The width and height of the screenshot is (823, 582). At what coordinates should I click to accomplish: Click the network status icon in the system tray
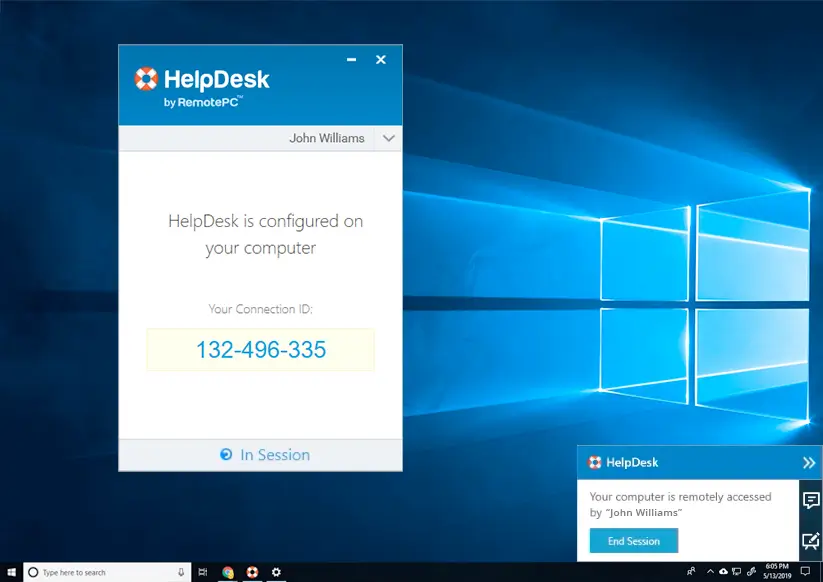(736, 571)
